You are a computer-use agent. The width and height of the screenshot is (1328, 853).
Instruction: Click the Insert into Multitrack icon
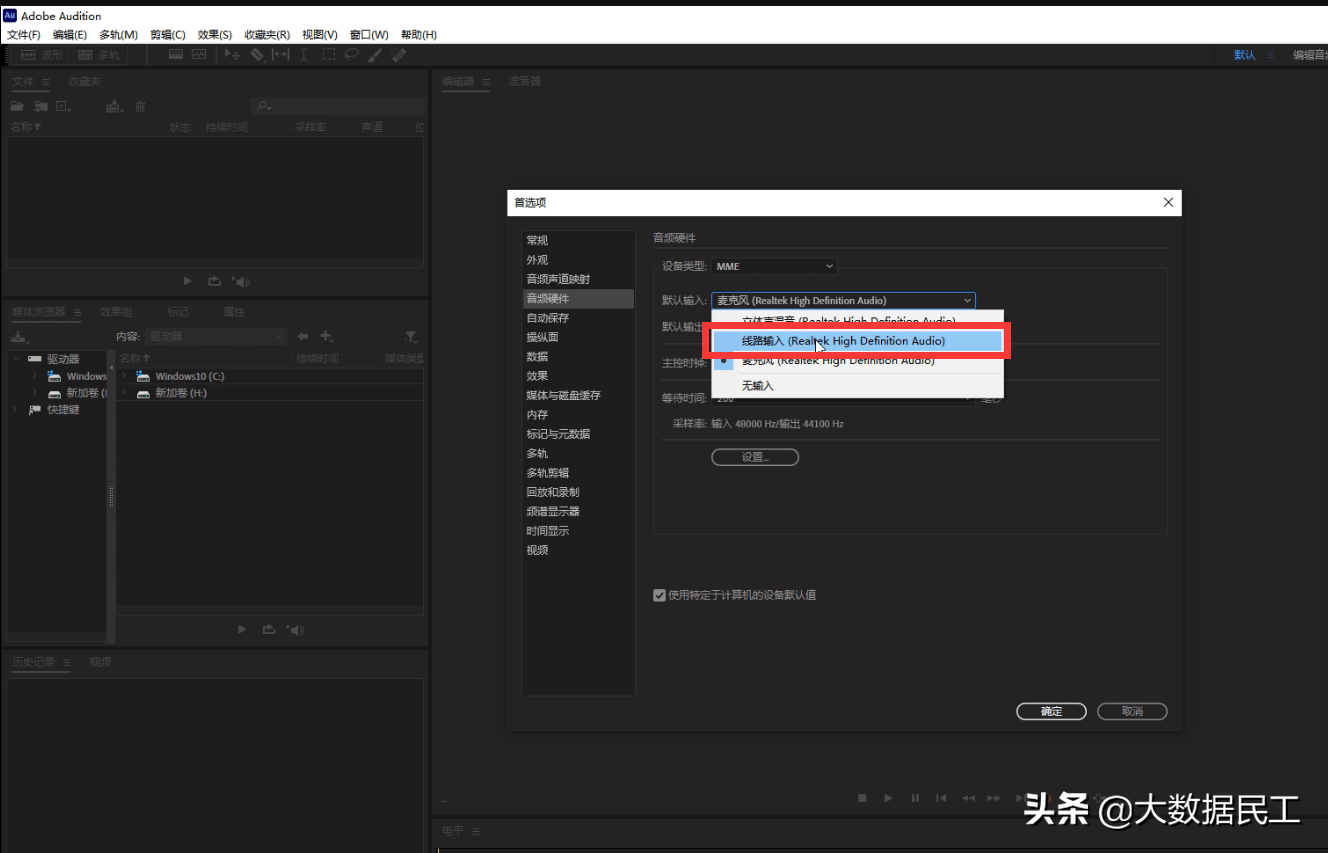(x=115, y=106)
